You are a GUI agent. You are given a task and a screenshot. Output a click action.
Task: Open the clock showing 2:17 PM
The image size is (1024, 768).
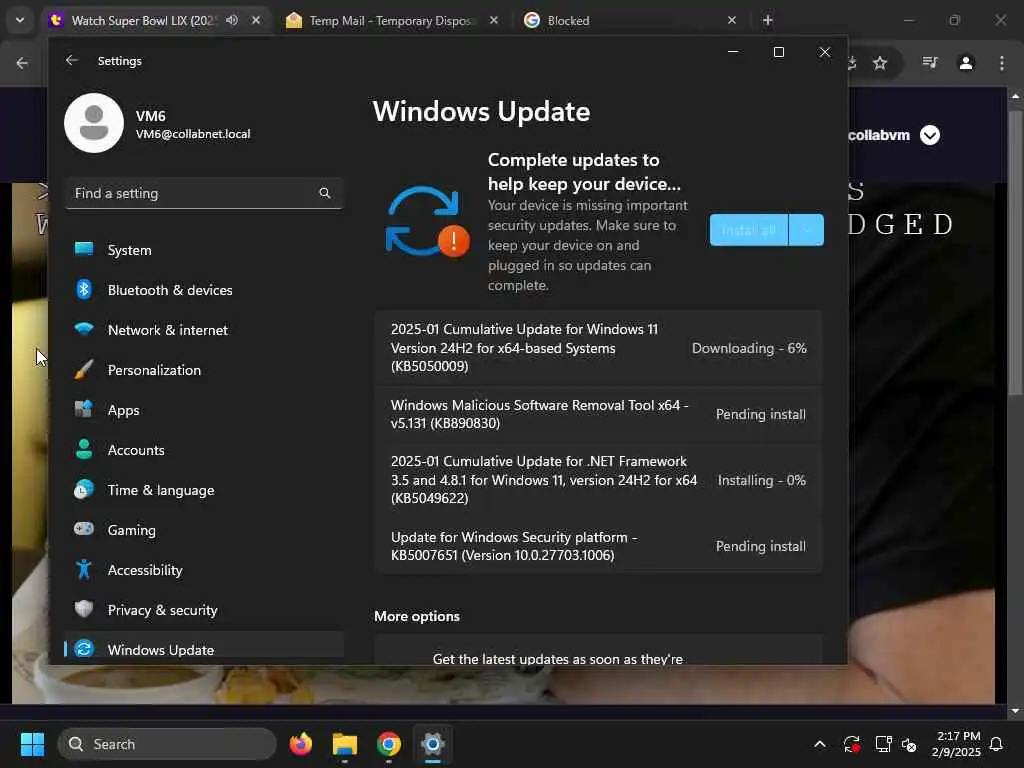click(956, 744)
